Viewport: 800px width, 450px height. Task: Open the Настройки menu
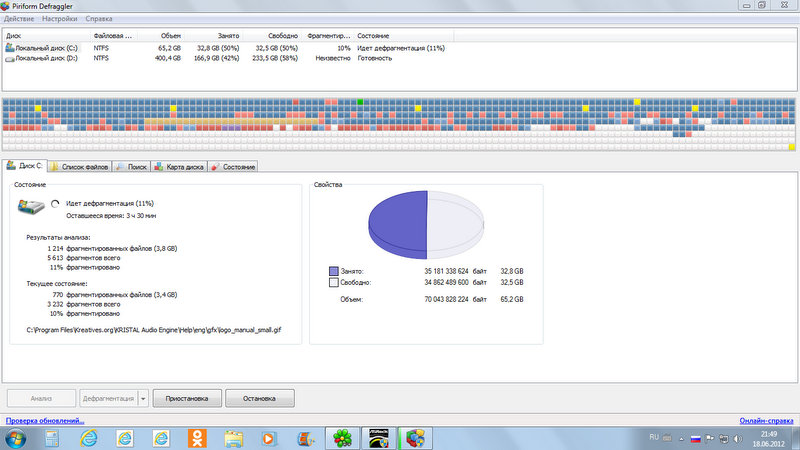coord(60,19)
